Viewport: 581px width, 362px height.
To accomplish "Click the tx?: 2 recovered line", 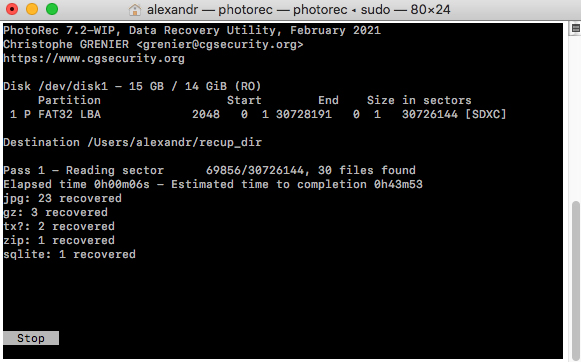I will 59,226.
